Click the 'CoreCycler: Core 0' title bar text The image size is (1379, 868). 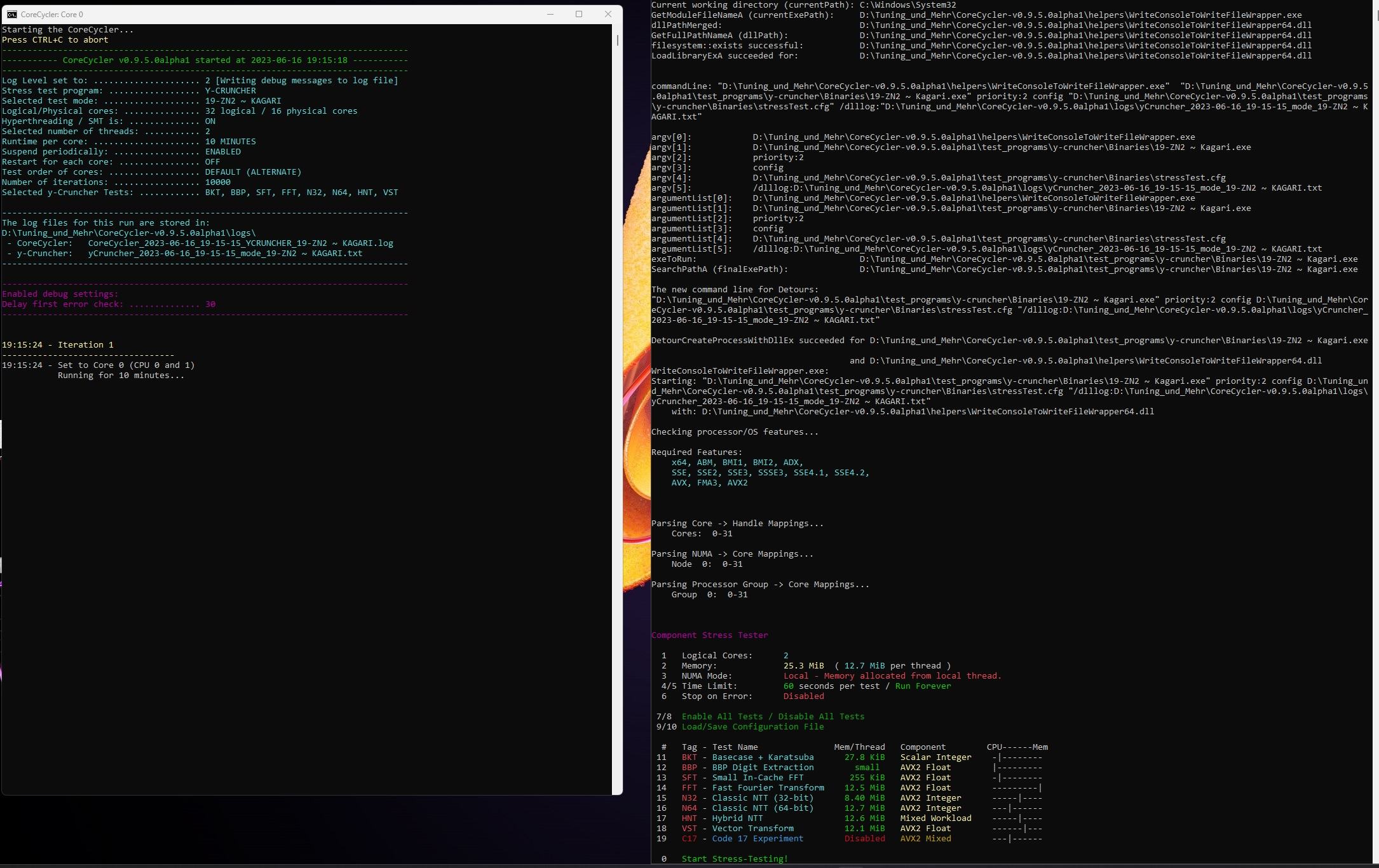pyautogui.click(x=52, y=15)
